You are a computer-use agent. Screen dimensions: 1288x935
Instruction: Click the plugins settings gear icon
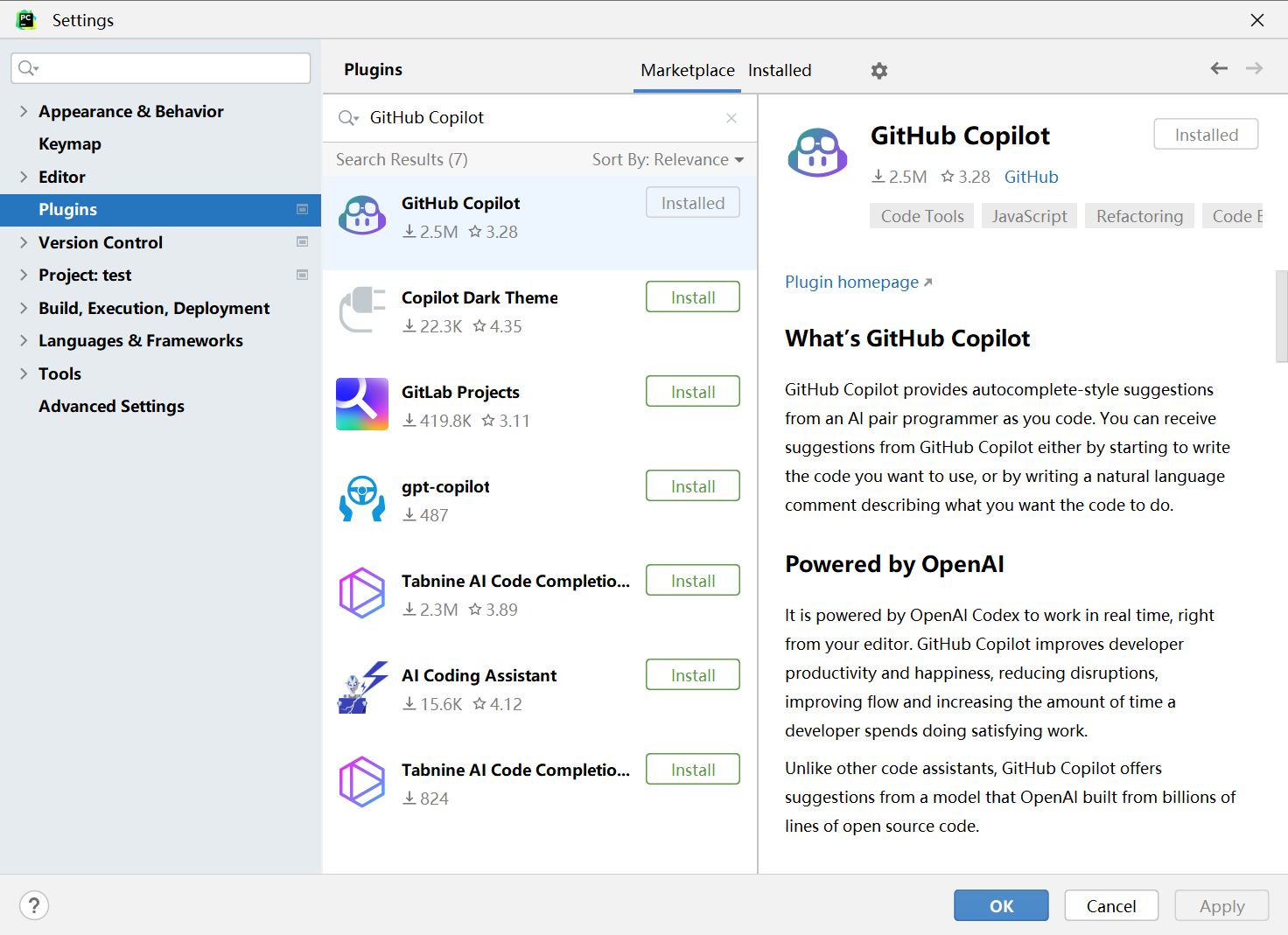coord(879,71)
